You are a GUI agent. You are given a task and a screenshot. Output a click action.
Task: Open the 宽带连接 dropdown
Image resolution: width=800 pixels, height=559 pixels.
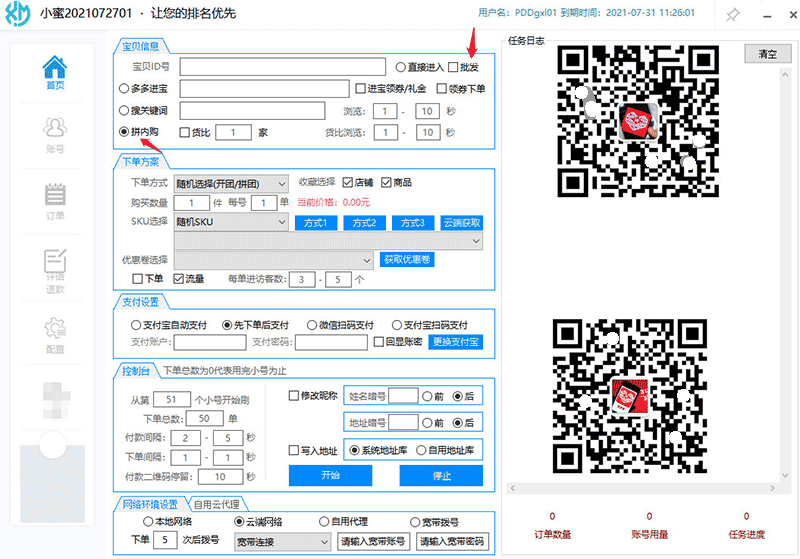[282, 542]
